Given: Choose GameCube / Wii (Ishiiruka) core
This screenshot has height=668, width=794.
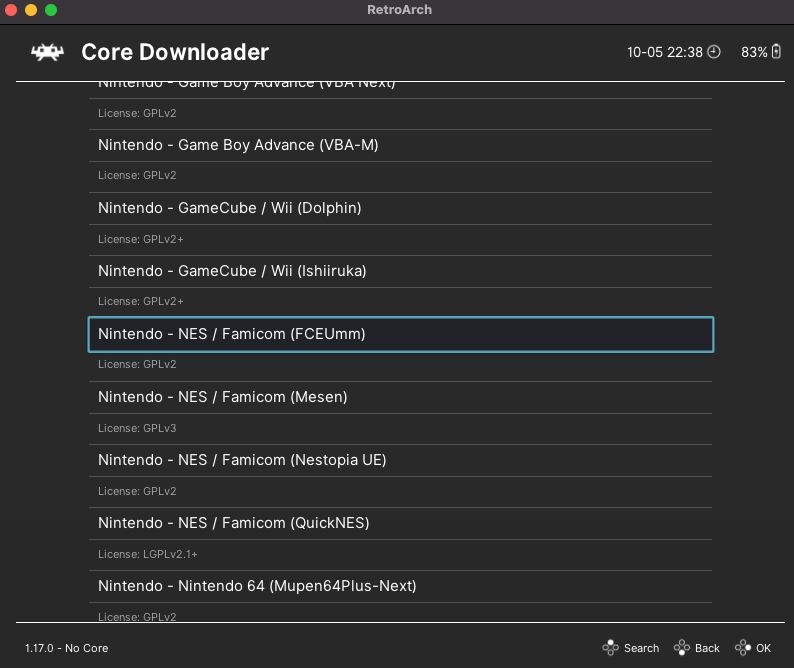Looking at the screenshot, I should (x=401, y=271).
